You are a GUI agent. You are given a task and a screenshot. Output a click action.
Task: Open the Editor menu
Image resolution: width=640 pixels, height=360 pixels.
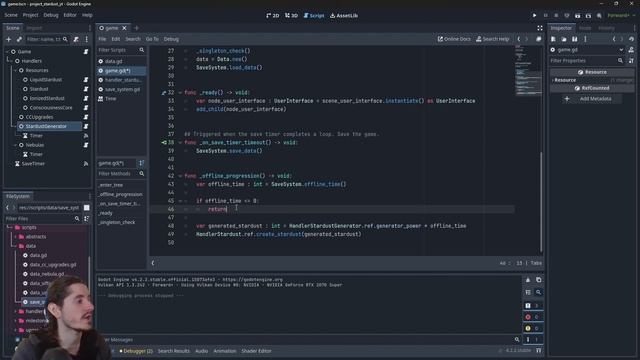[x=70, y=15]
